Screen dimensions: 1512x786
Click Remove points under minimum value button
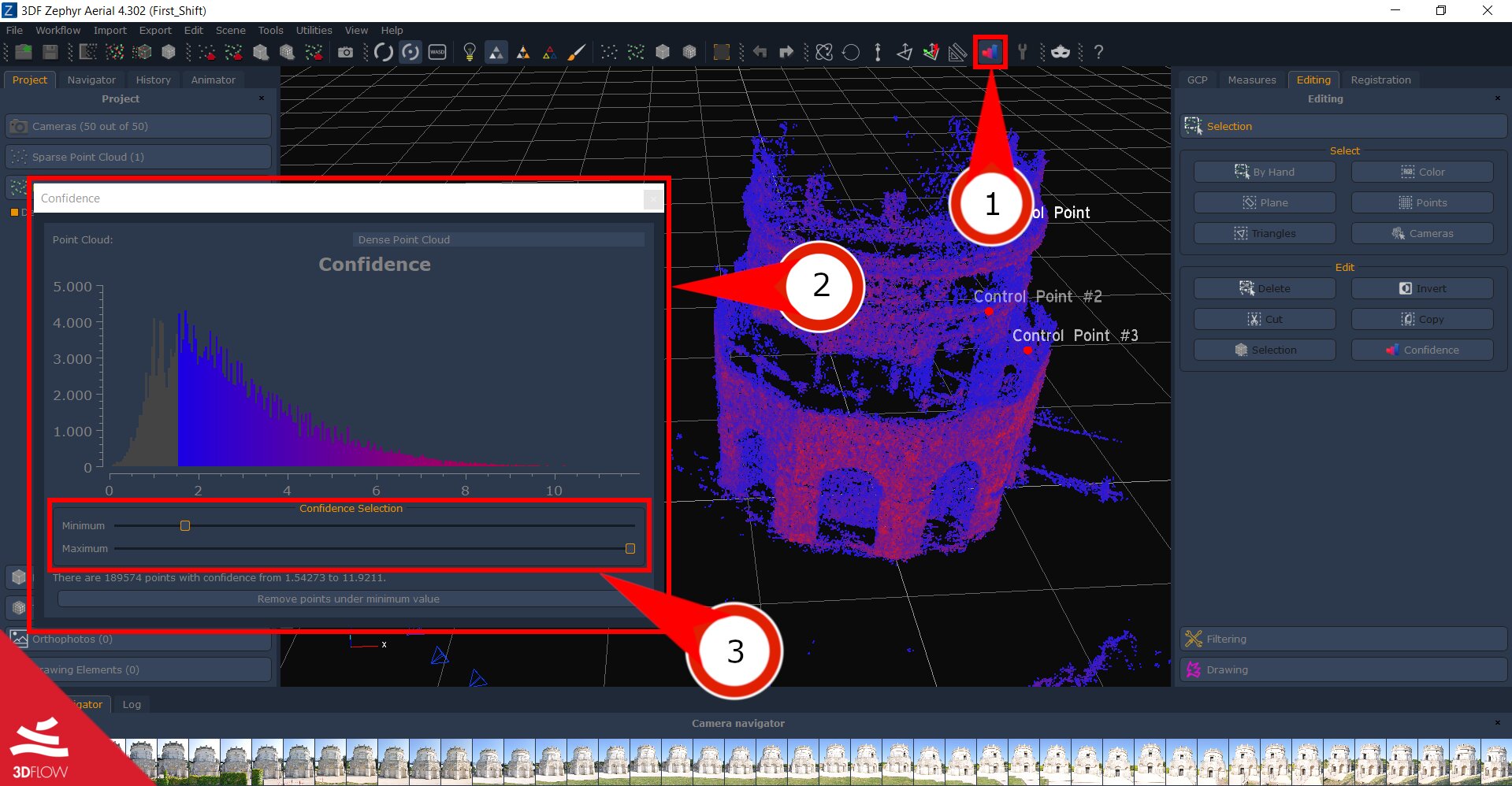[x=348, y=599]
